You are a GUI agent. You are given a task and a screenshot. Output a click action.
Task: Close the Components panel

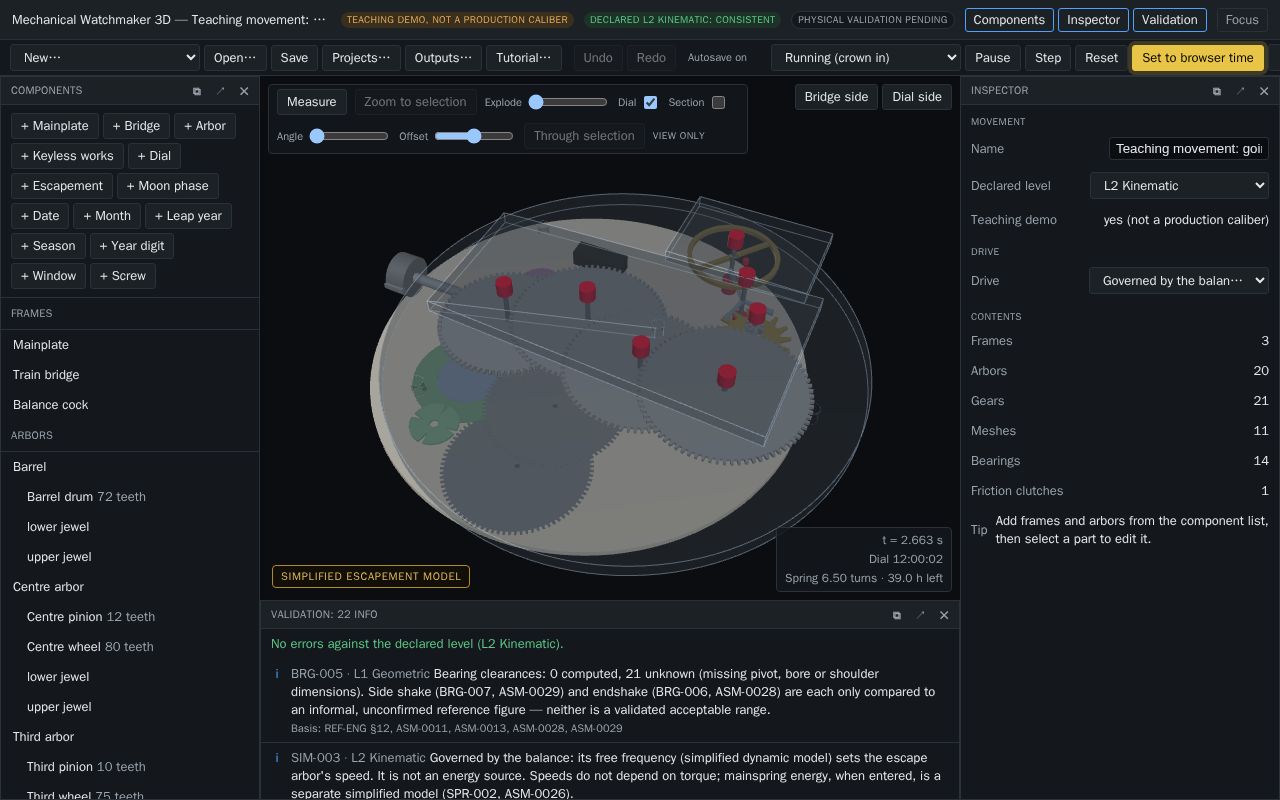click(244, 91)
